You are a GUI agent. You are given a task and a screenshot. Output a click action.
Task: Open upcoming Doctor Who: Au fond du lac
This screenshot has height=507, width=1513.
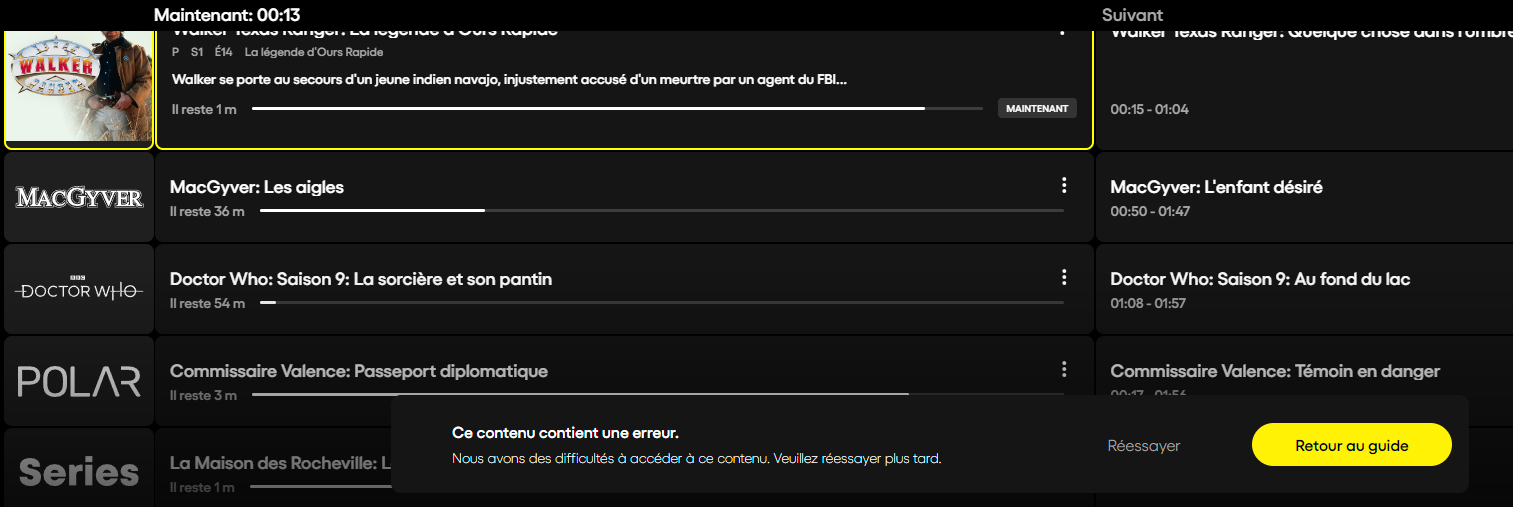point(1304,289)
